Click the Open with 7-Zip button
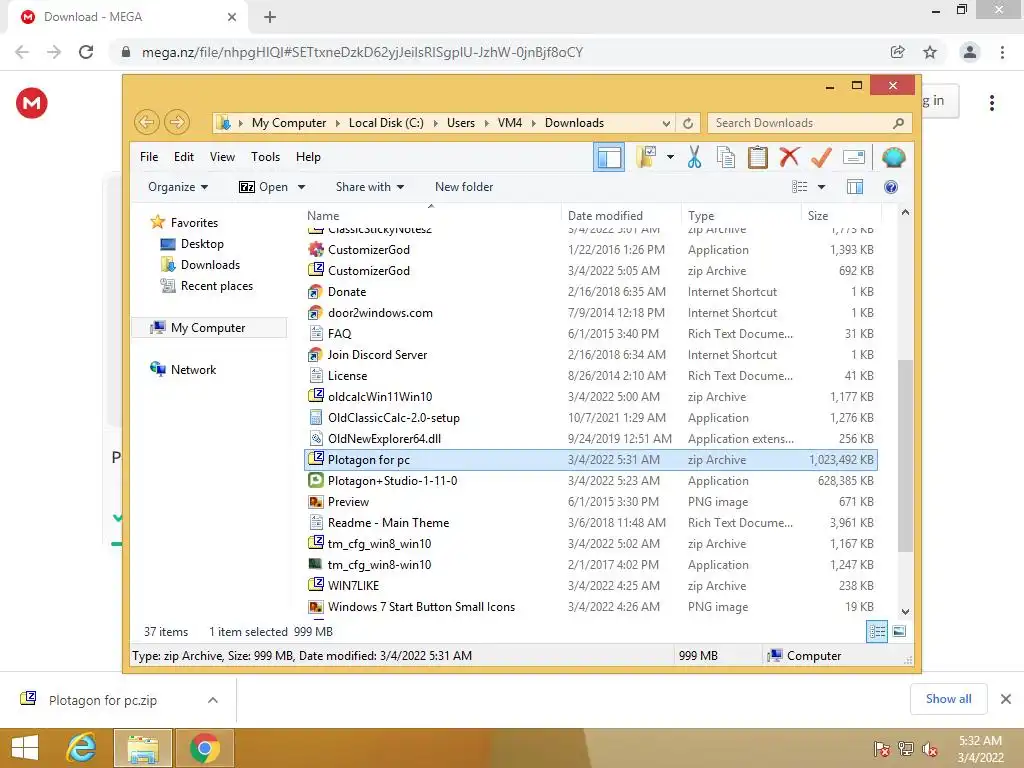 coord(263,187)
